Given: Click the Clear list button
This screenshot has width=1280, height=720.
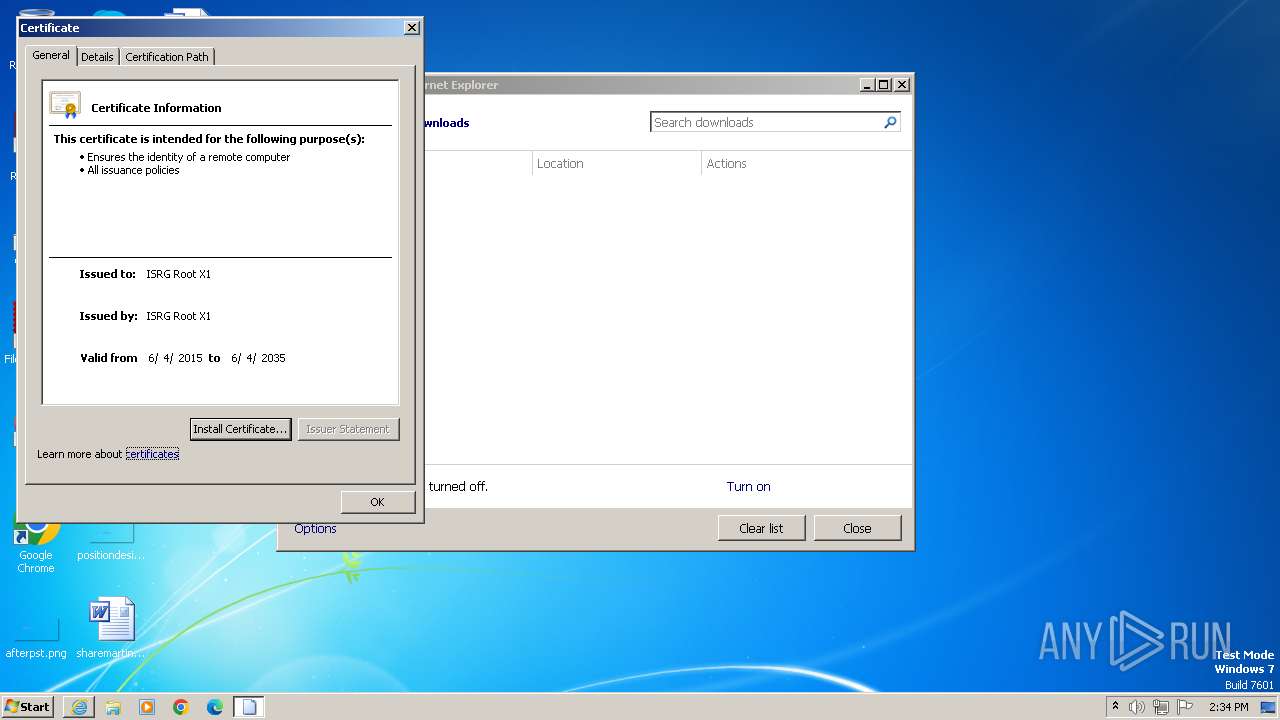Looking at the screenshot, I should pyautogui.click(x=761, y=528).
